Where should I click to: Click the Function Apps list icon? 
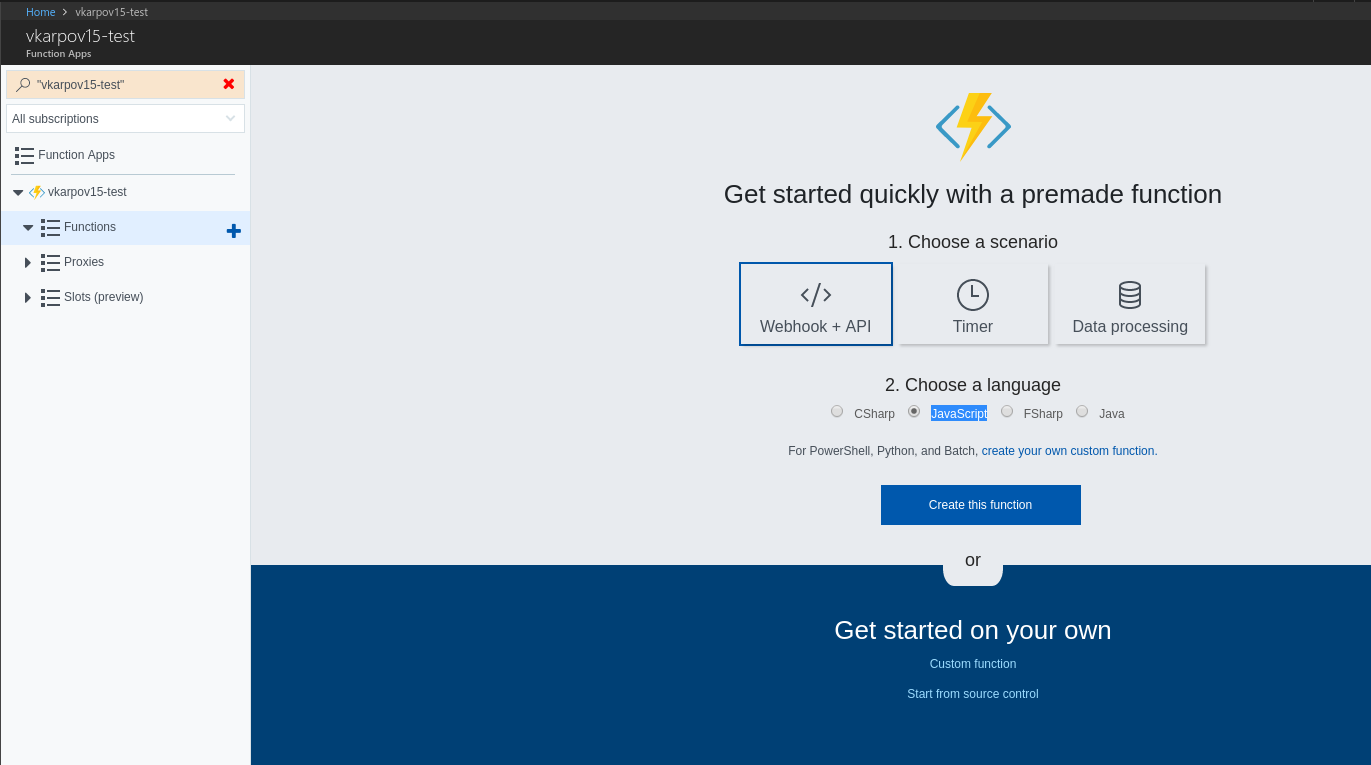[24, 155]
